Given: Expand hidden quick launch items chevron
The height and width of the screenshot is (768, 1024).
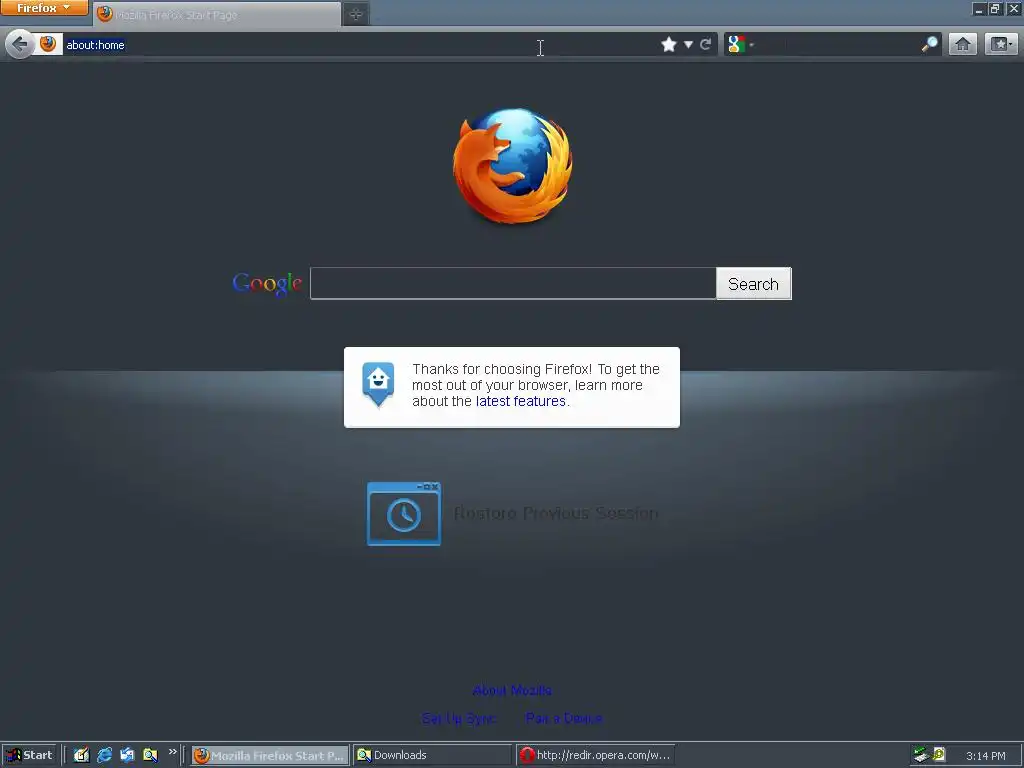Looking at the screenshot, I should click(x=172, y=752).
